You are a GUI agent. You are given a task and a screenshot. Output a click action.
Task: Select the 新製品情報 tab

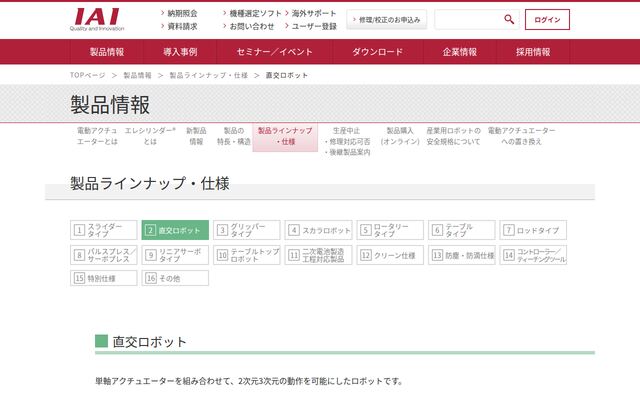click(x=196, y=136)
